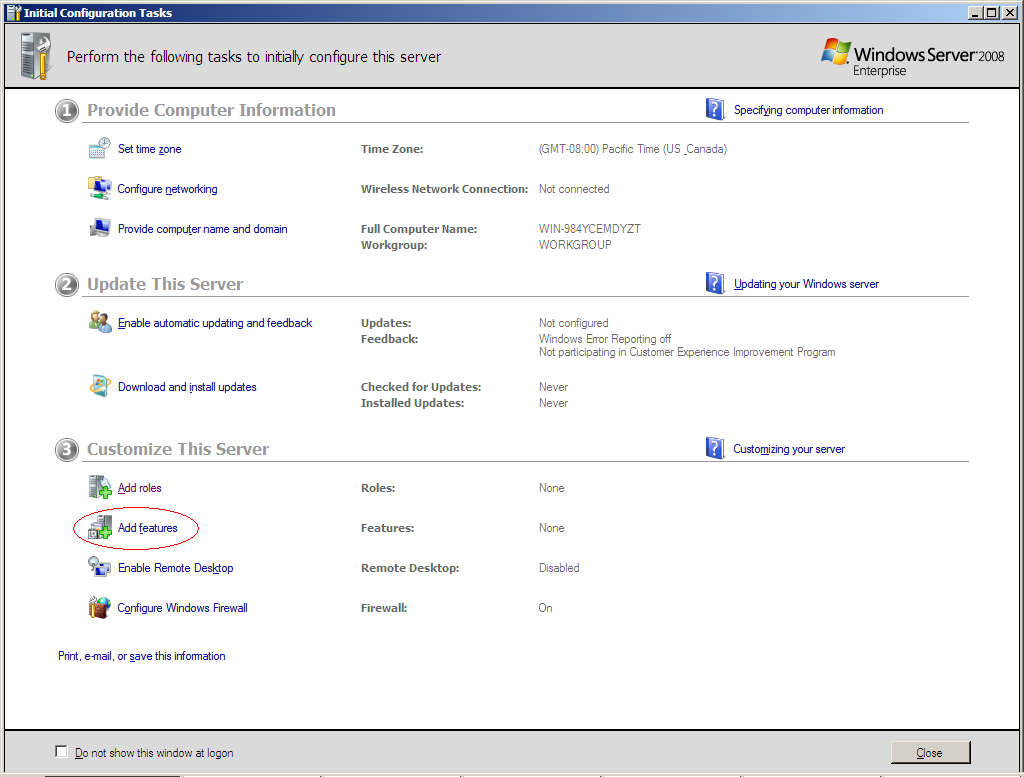Click the Provide Computer Information heading
This screenshot has width=1024, height=777.
click(x=211, y=110)
